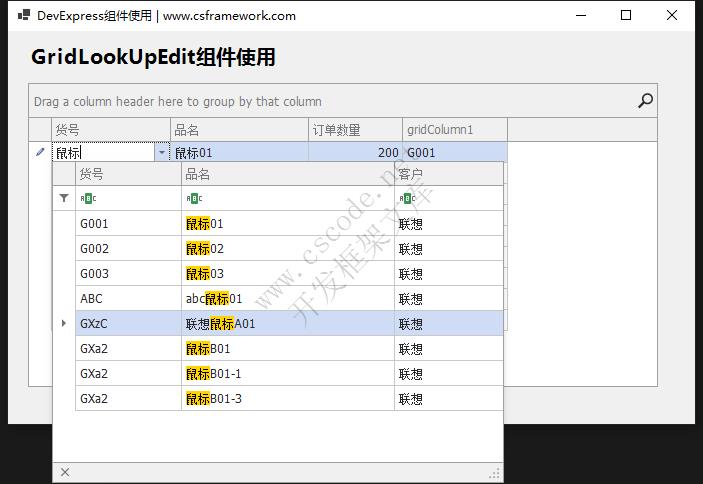Screen dimensions: 703x484
Task: Click the 200 order quantity cell
Action: 356,153
